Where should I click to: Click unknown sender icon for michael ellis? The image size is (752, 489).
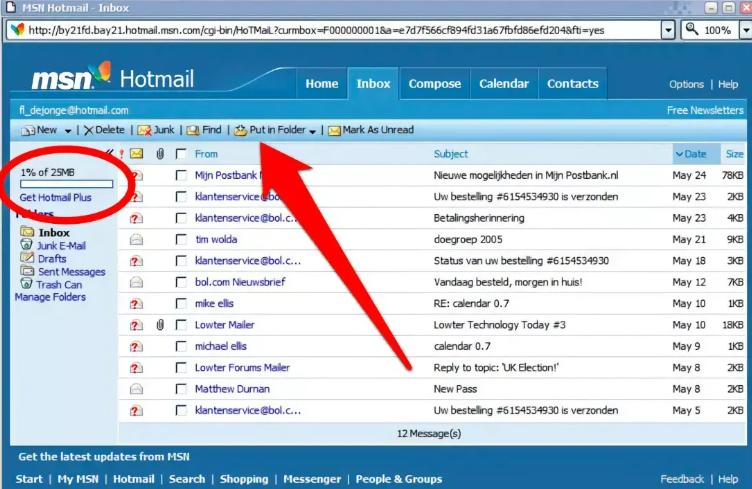[x=136, y=346]
